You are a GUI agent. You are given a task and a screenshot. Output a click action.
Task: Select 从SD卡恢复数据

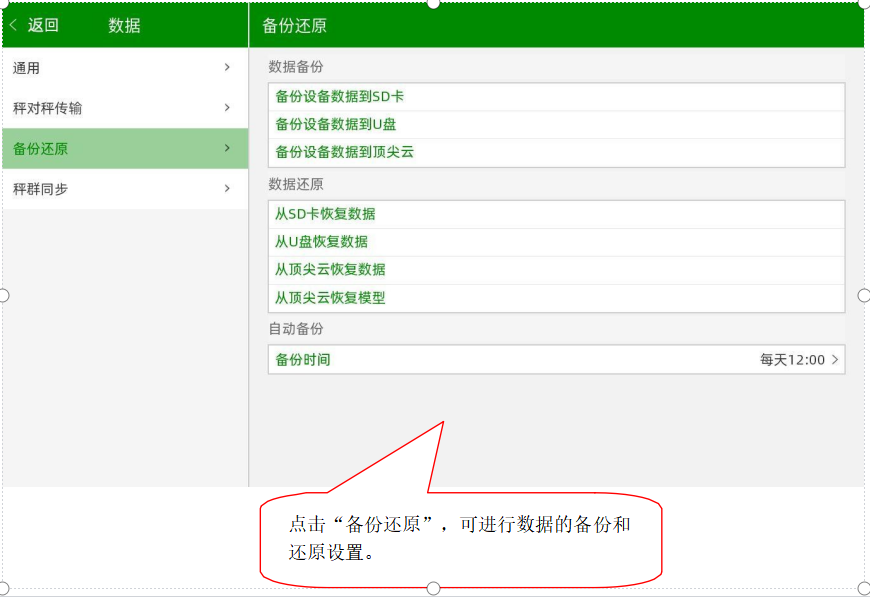pos(557,214)
